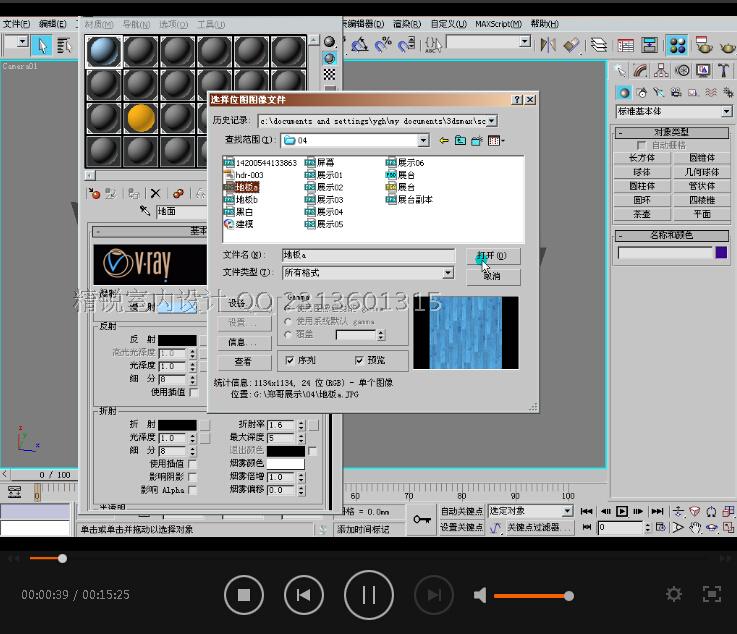Viewport: 737px width, 634px height.
Task: Mute the video player speaker icon
Action: click(480, 595)
